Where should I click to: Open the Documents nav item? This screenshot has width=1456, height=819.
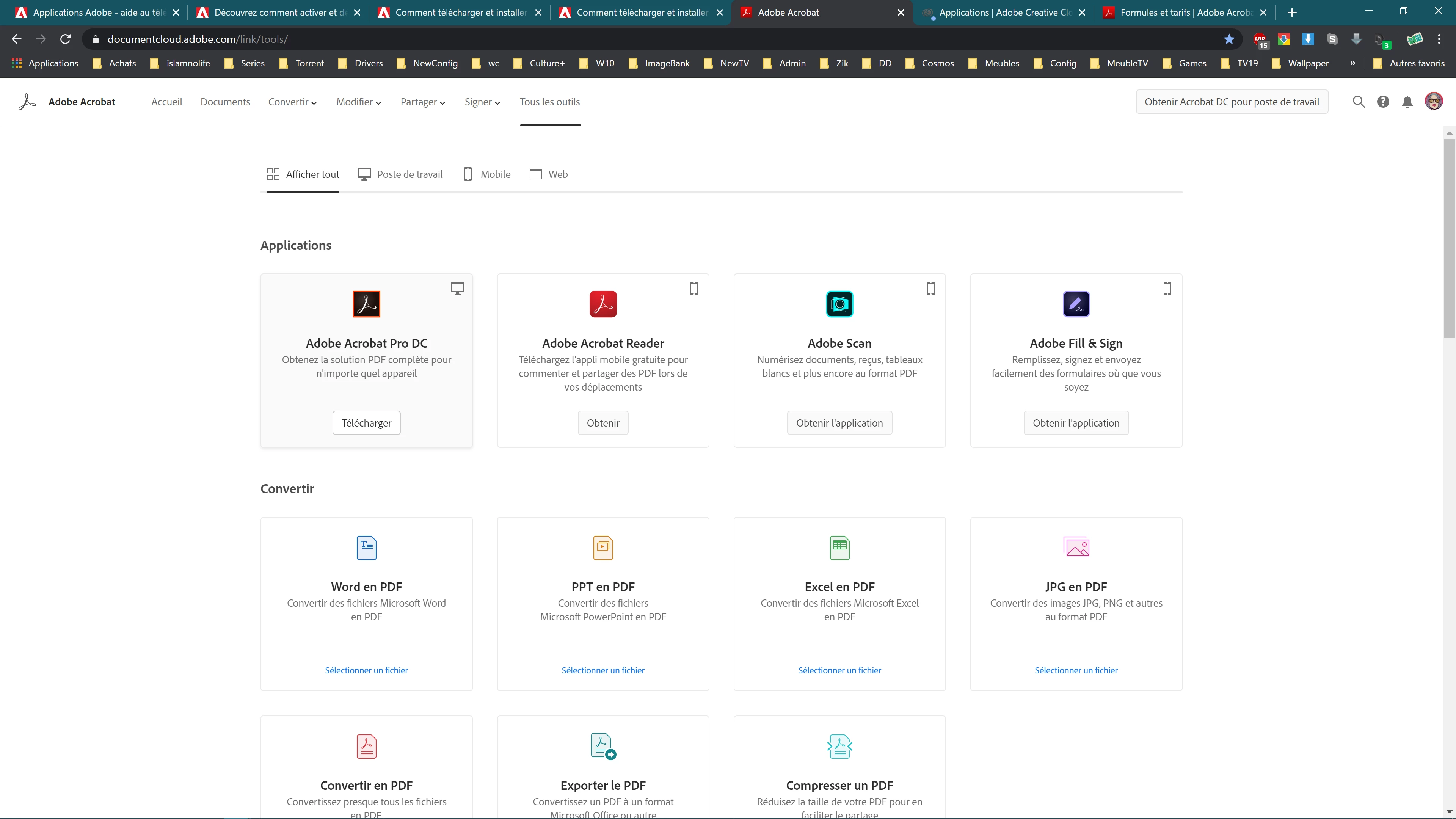pyautogui.click(x=225, y=102)
